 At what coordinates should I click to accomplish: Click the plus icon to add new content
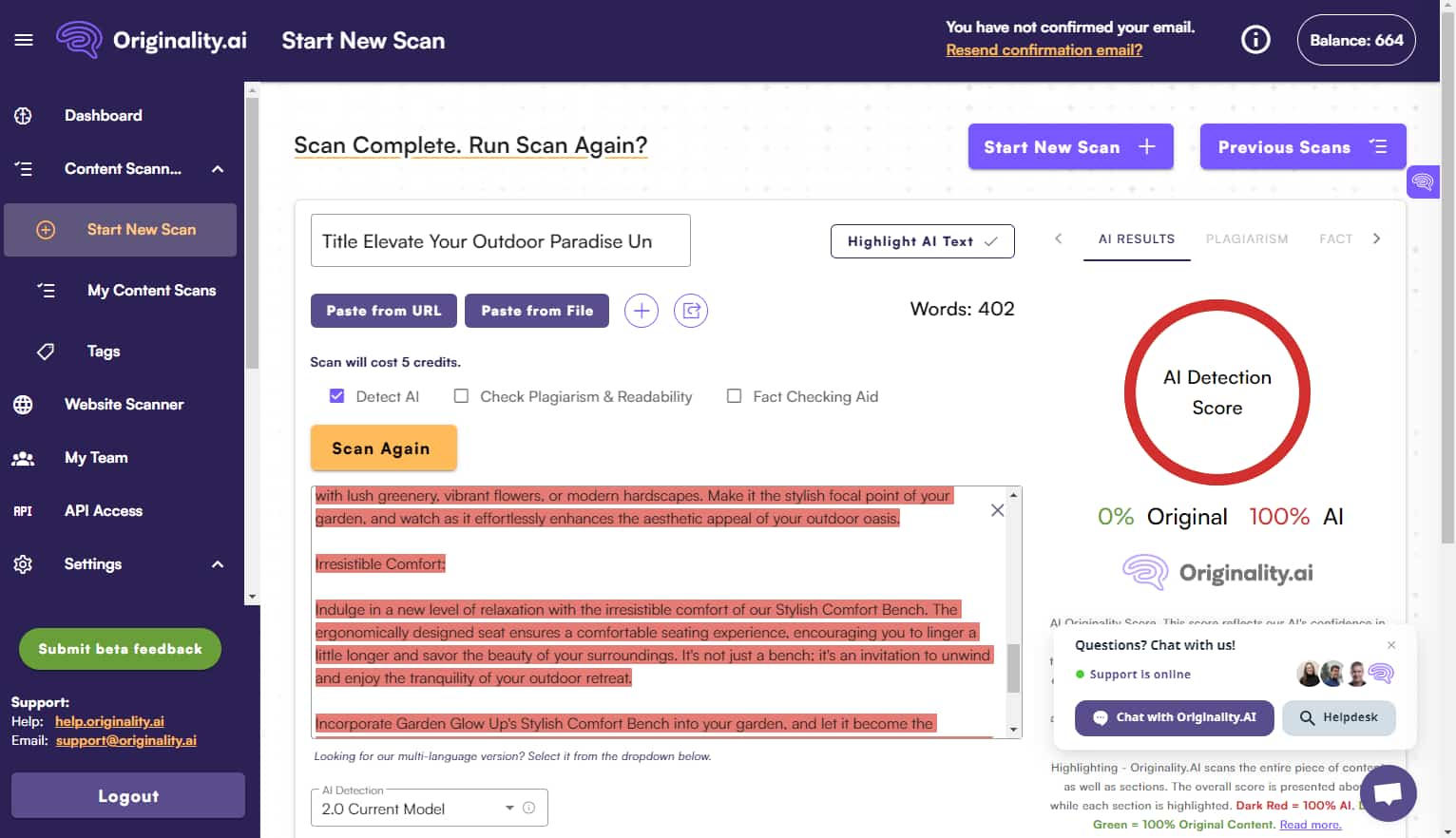click(641, 311)
